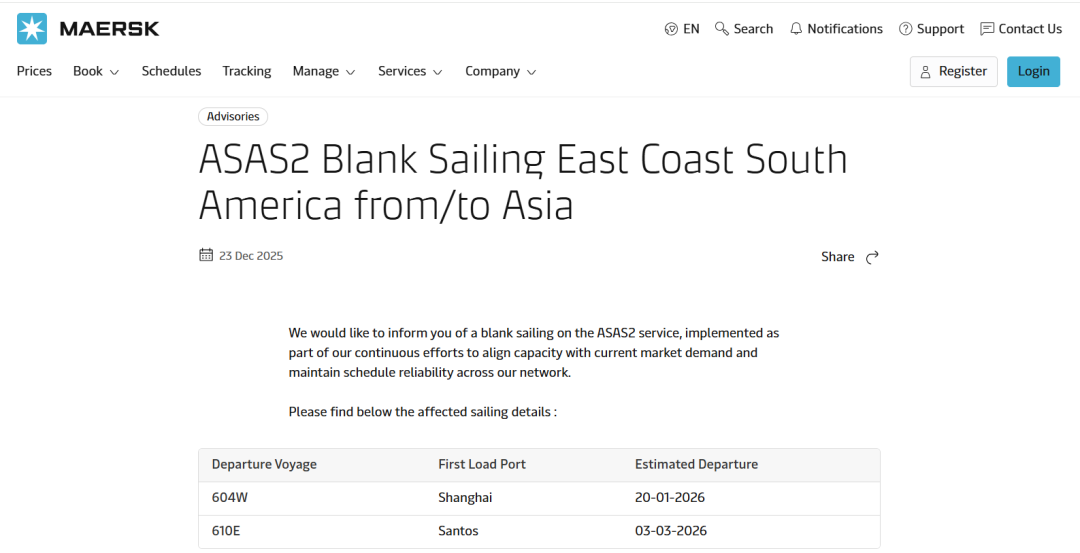Click the ASAS2 Blank Sailing headline

click(523, 182)
